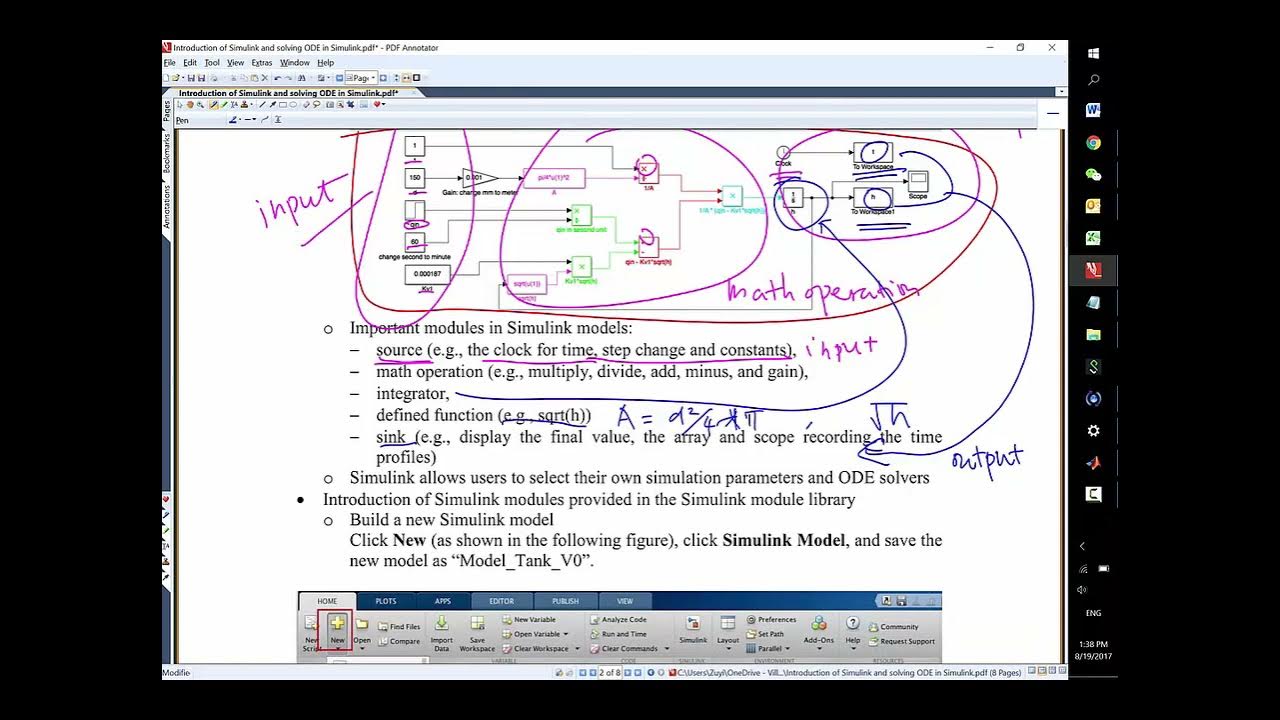Open WeChat from taskbar

click(x=1093, y=175)
